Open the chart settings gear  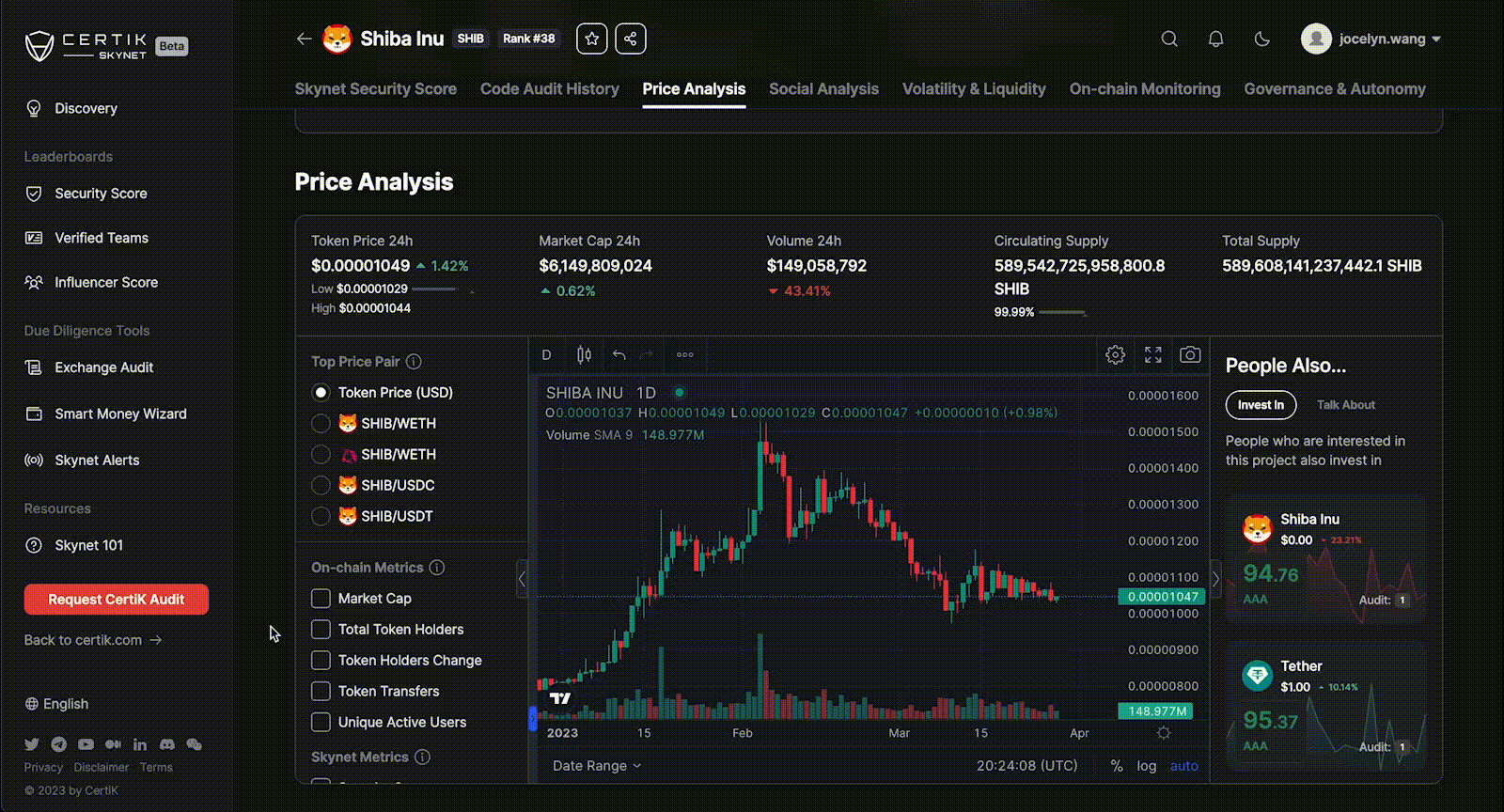tap(1115, 354)
